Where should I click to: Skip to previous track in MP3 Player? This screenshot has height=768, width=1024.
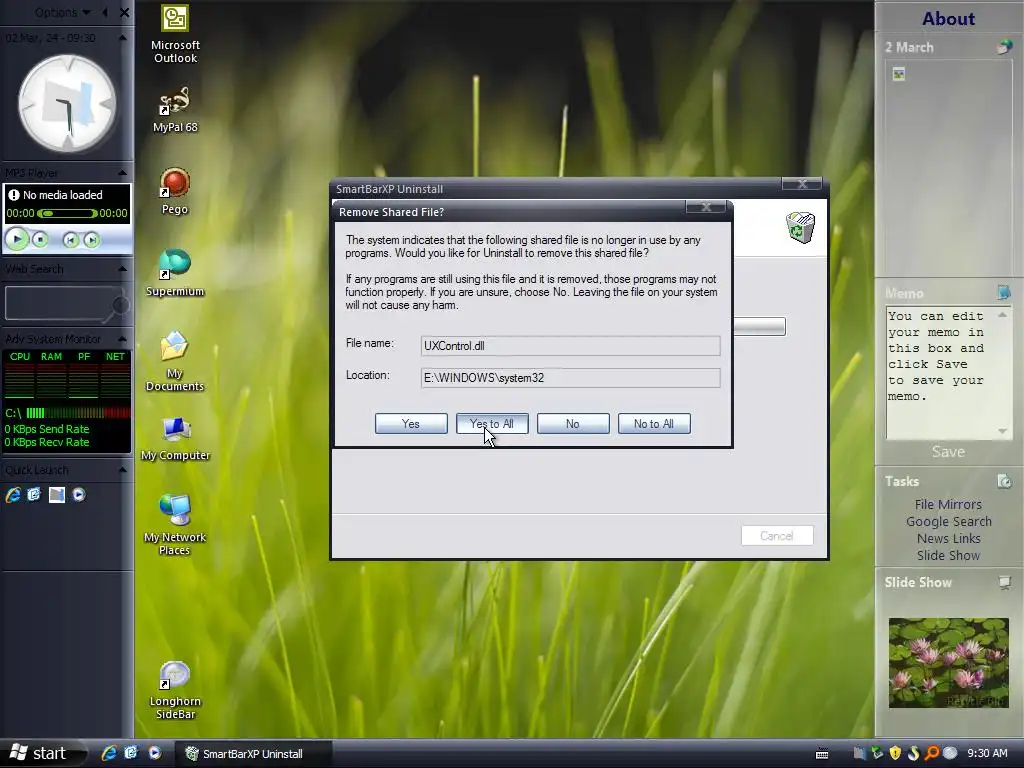tap(70, 240)
